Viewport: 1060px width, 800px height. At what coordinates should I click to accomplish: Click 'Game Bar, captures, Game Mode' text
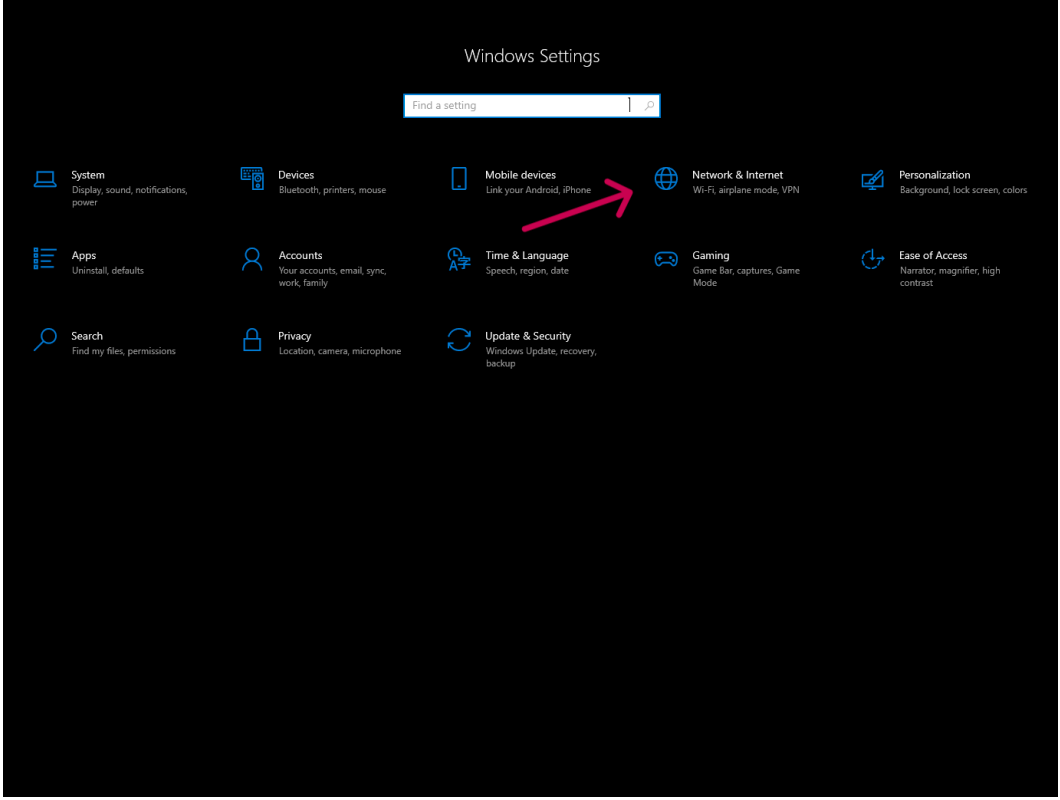coord(746,277)
